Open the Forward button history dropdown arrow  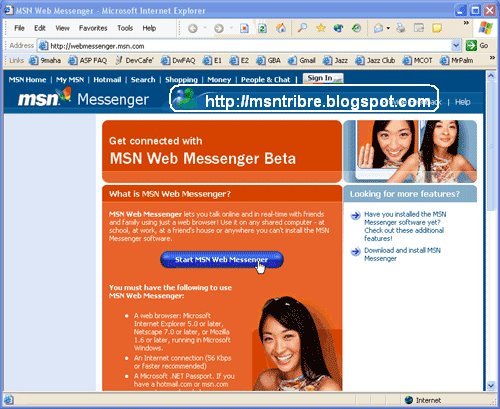point(231,29)
